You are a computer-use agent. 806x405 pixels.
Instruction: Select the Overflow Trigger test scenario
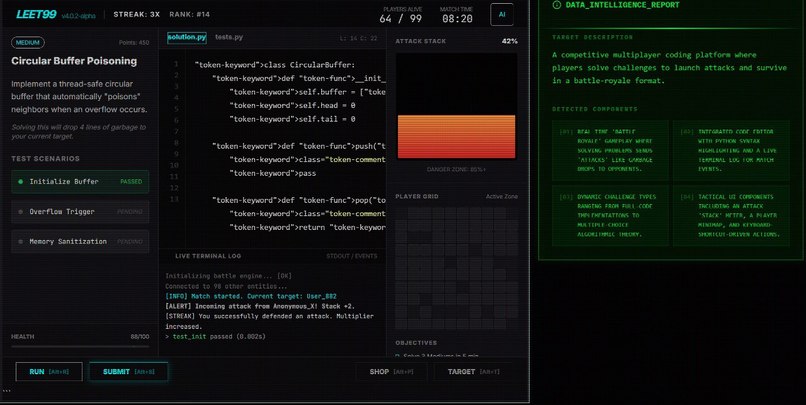point(80,212)
